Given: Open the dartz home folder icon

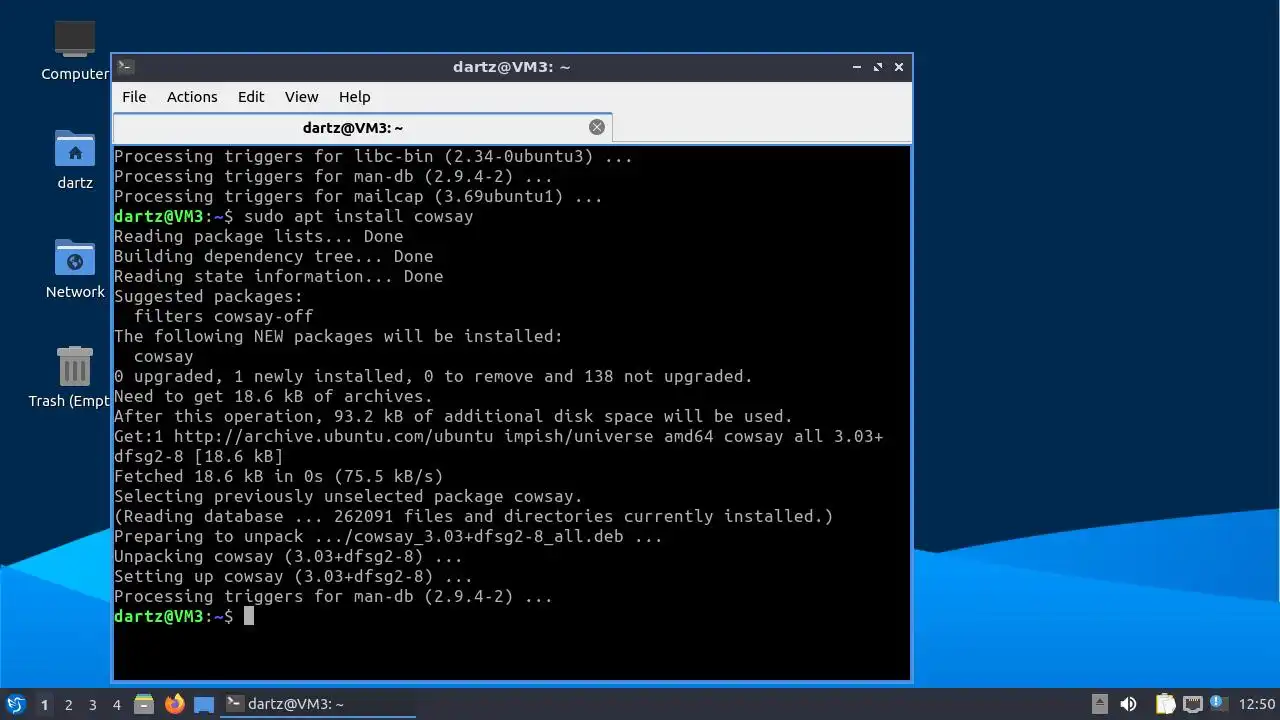Looking at the screenshot, I should point(75,160).
